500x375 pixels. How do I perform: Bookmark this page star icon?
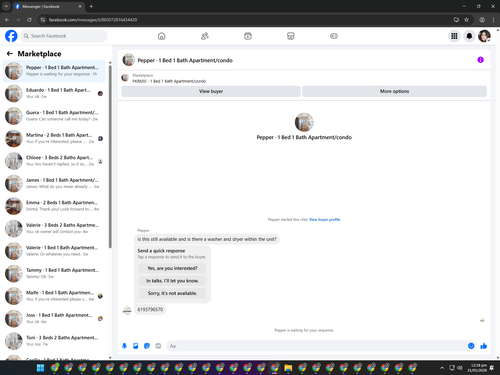[466, 20]
